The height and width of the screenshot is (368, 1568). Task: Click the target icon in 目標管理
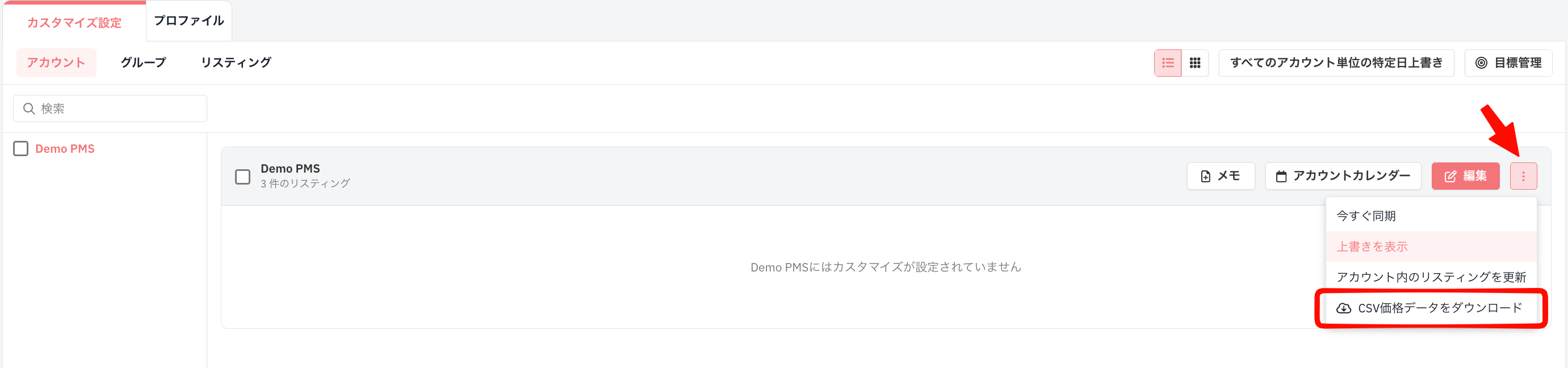pyautogui.click(x=1481, y=63)
